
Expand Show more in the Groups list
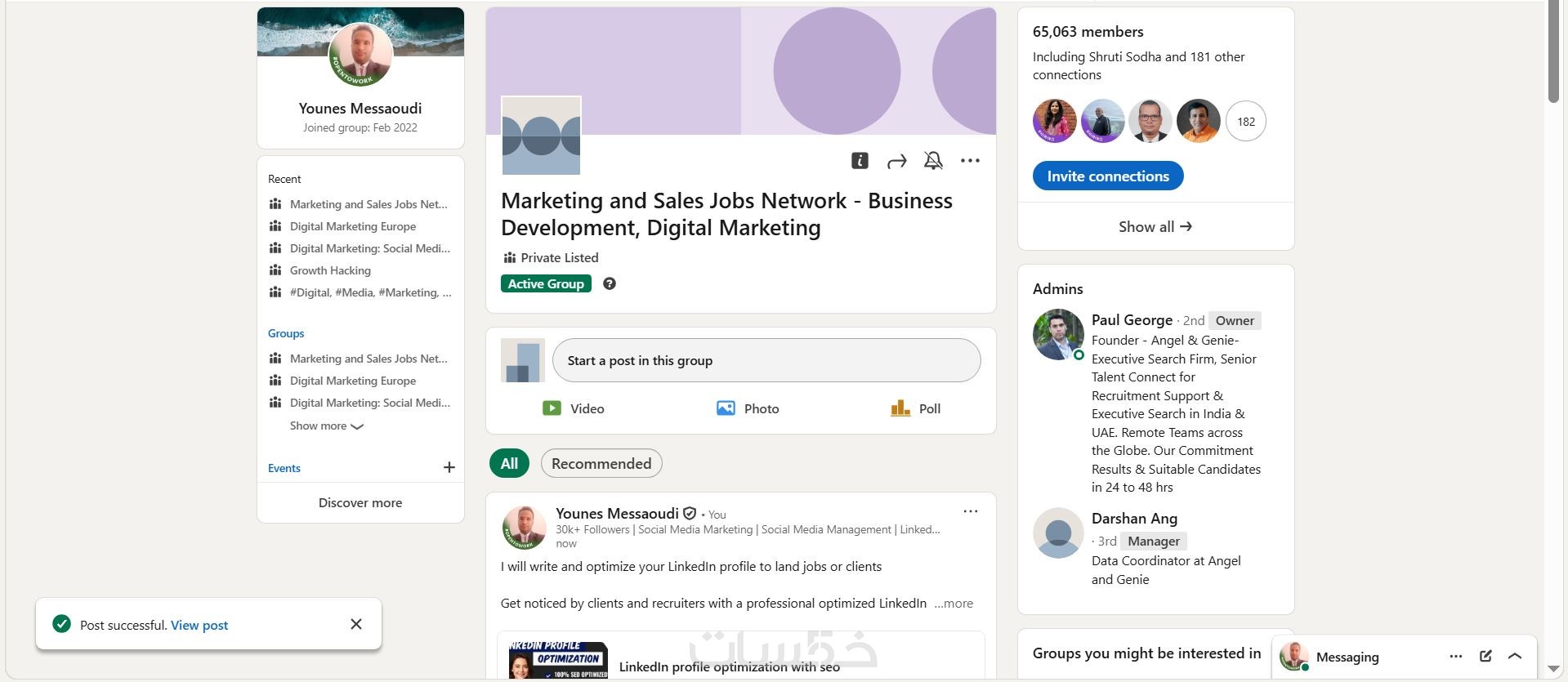pos(327,426)
